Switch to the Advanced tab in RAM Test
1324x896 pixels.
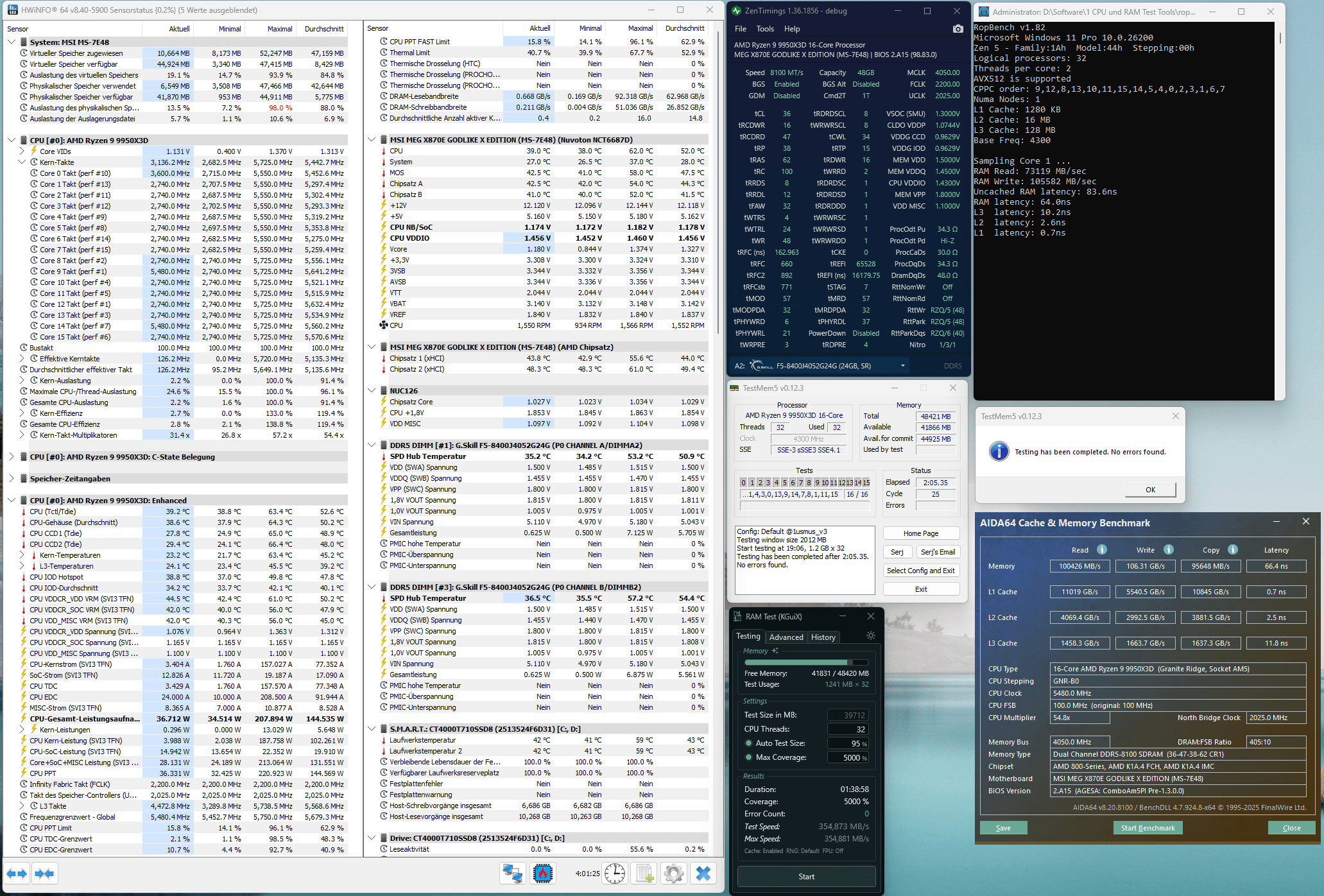point(786,637)
